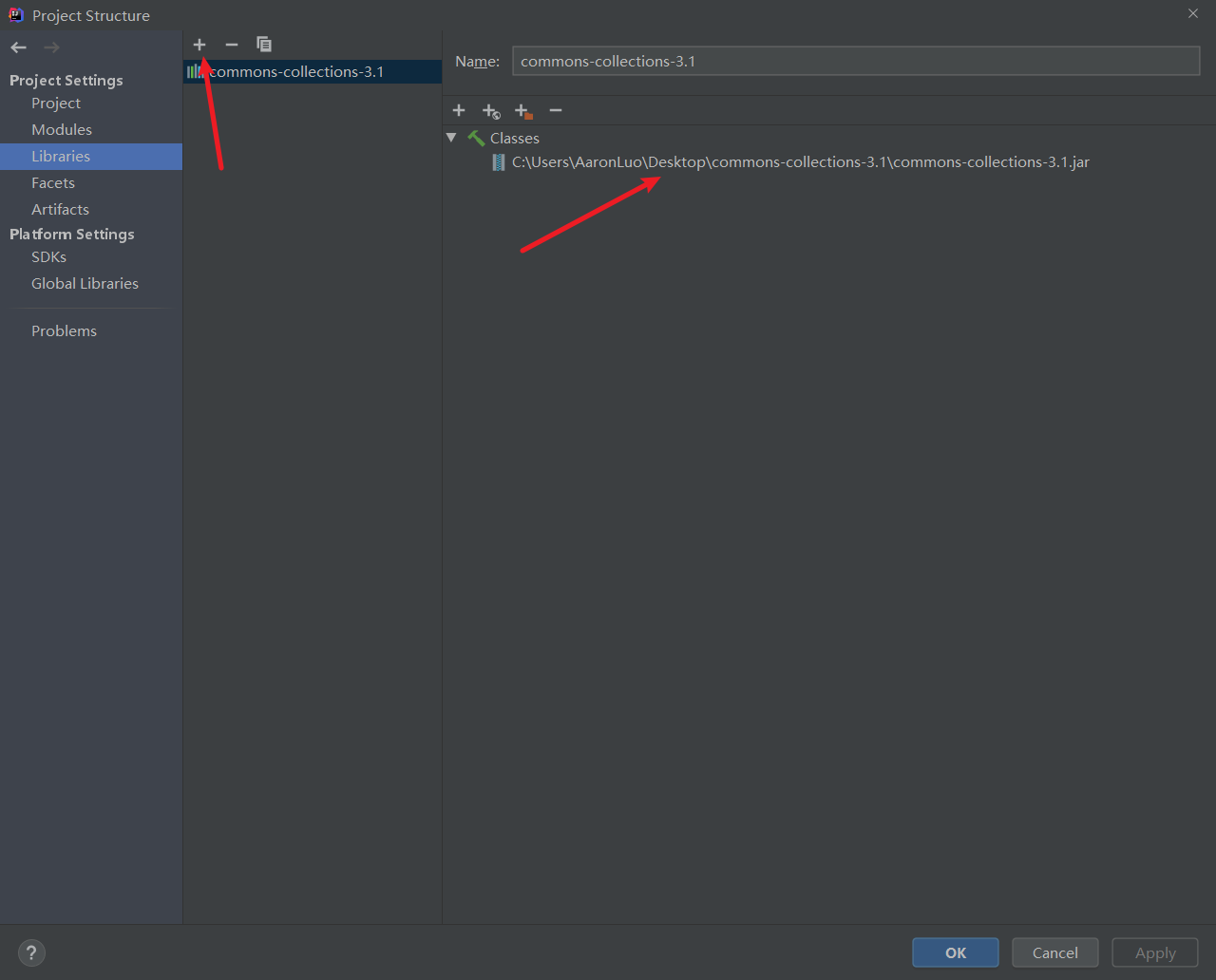Go back with left arrow

19,47
